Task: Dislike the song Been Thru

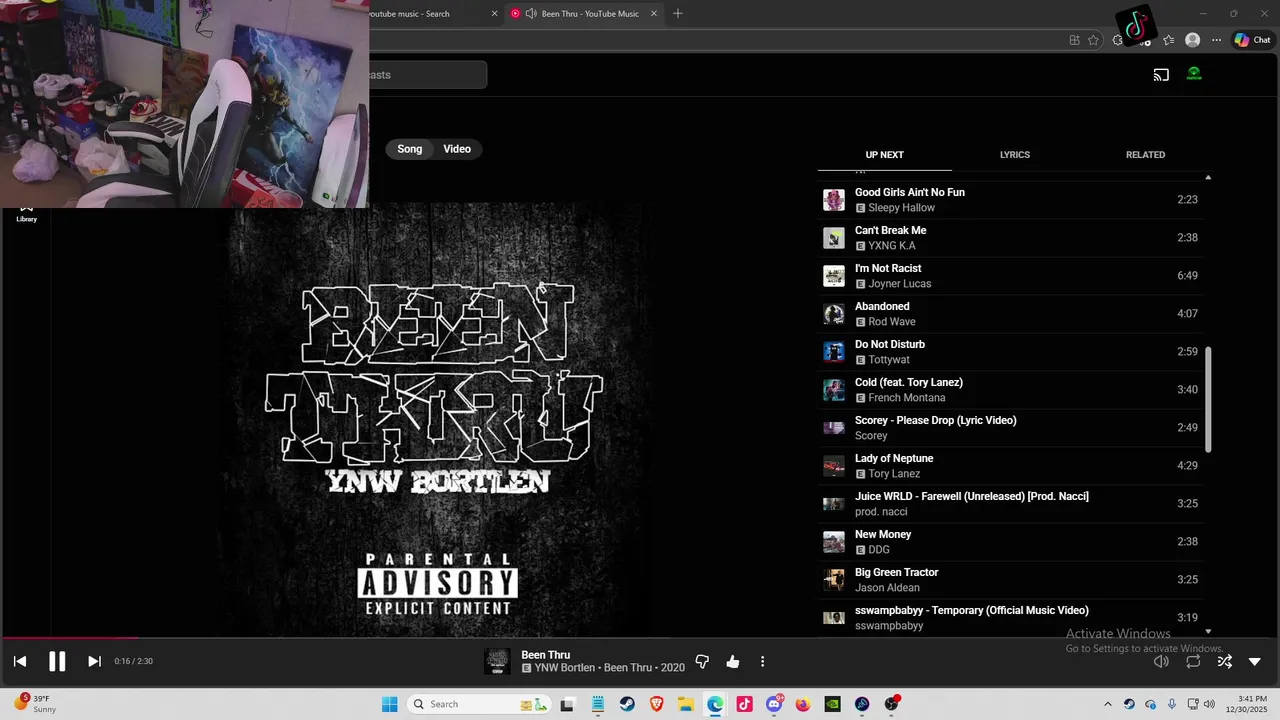Action: coord(702,661)
